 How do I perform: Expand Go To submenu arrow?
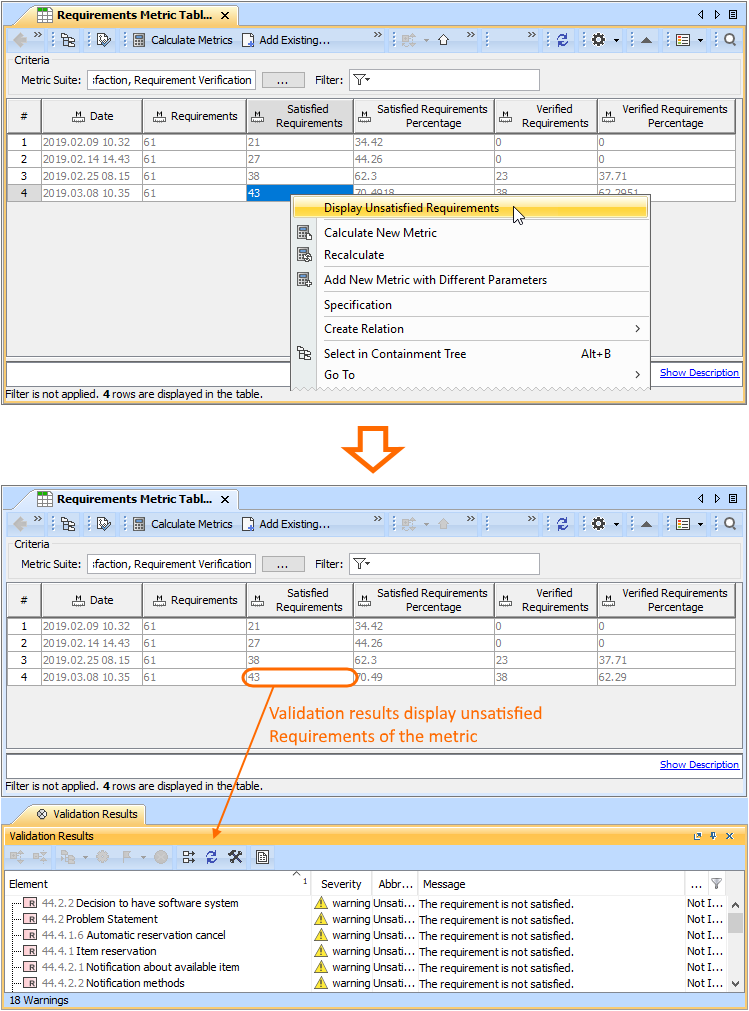(637, 375)
